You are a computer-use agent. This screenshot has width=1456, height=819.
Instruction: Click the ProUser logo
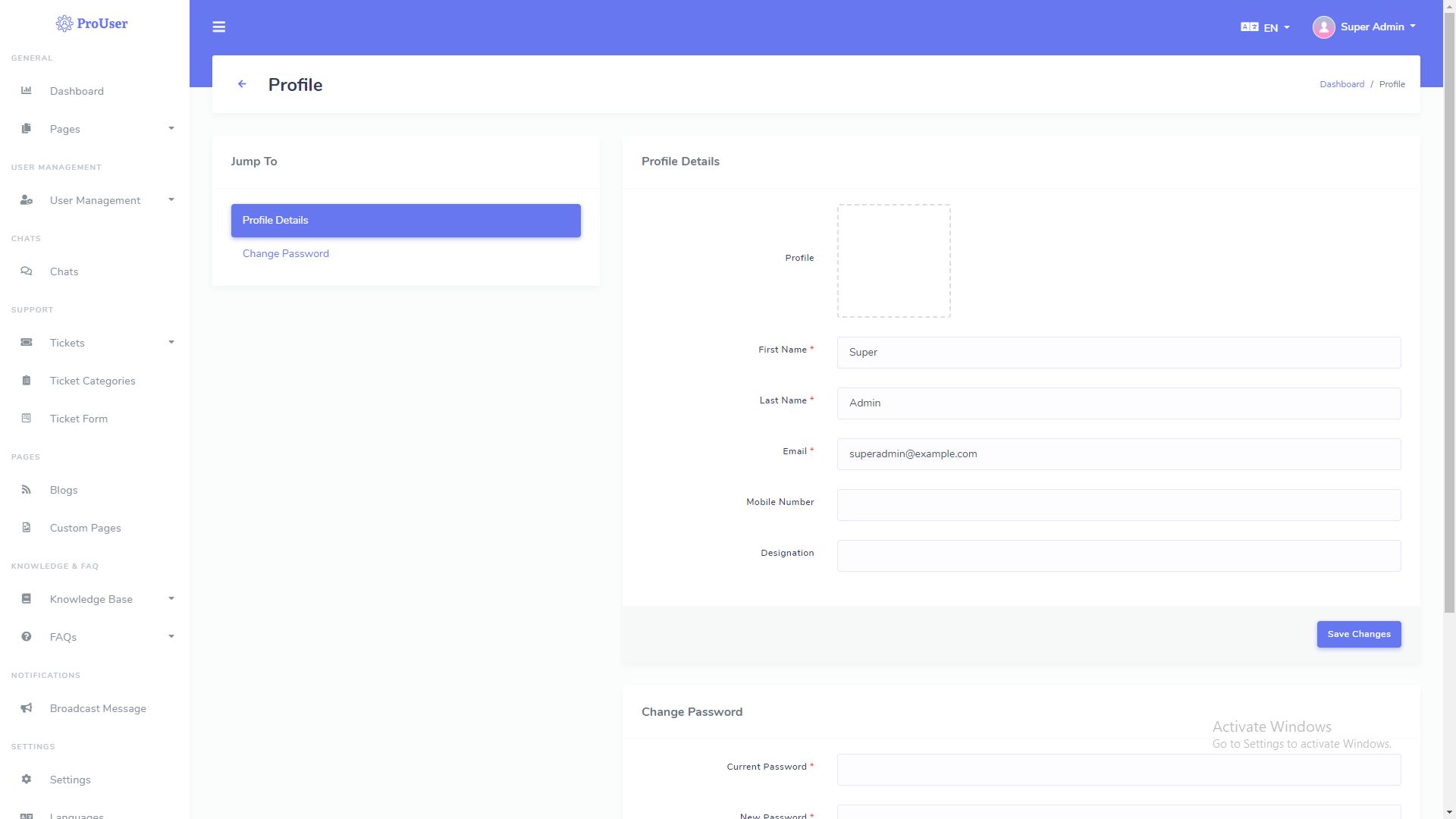(x=92, y=24)
